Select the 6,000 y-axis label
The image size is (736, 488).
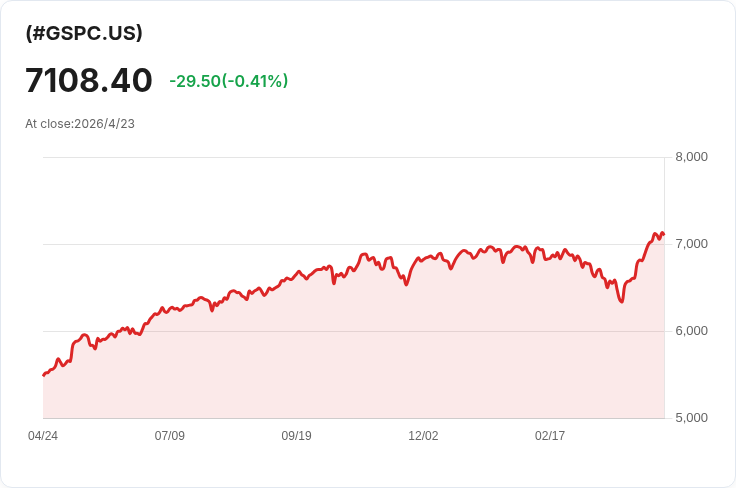(691, 331)
